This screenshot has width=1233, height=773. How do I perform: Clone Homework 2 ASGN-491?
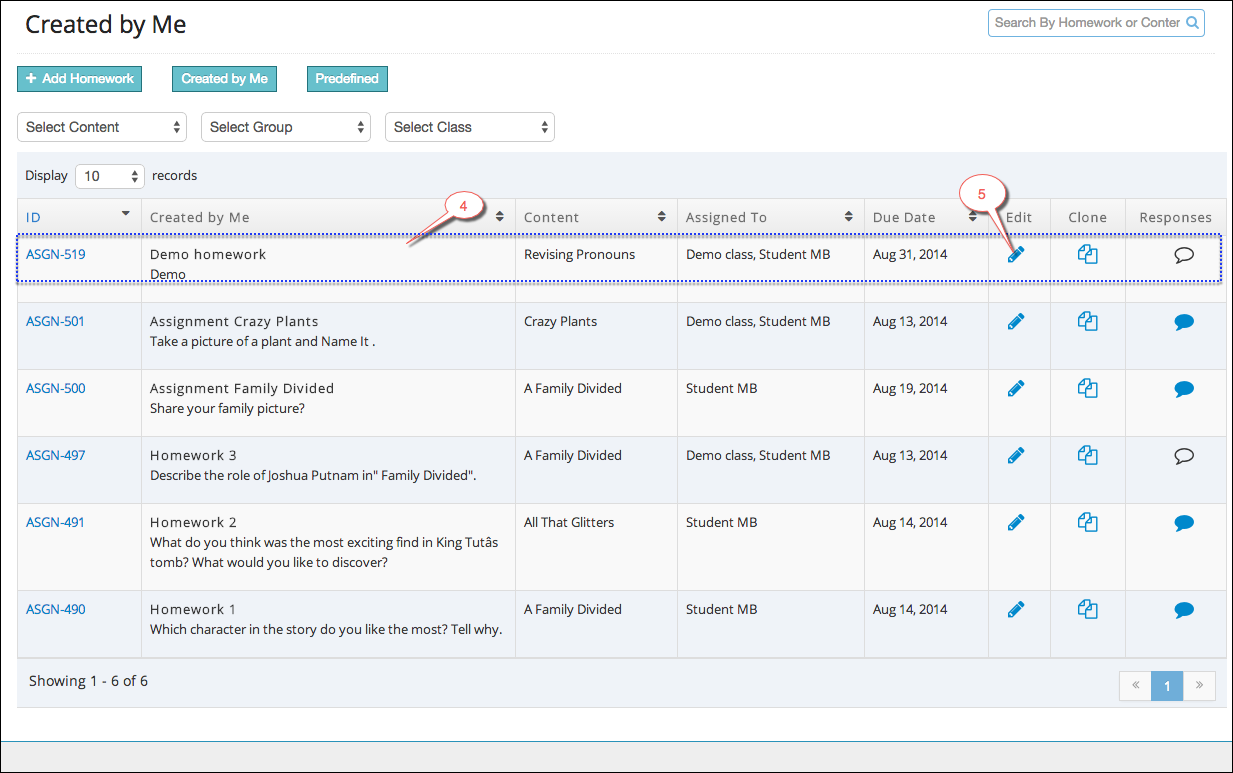1088,523
